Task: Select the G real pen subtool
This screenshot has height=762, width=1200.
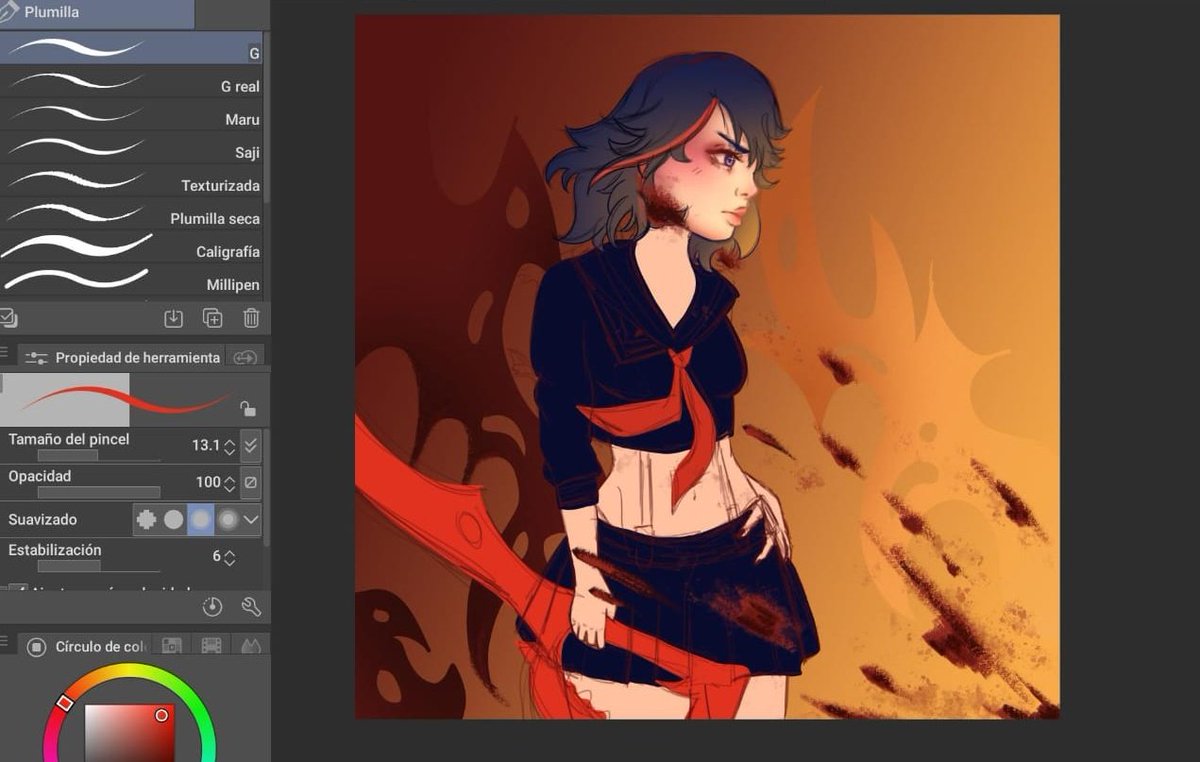Action: (x=131, y=81)
